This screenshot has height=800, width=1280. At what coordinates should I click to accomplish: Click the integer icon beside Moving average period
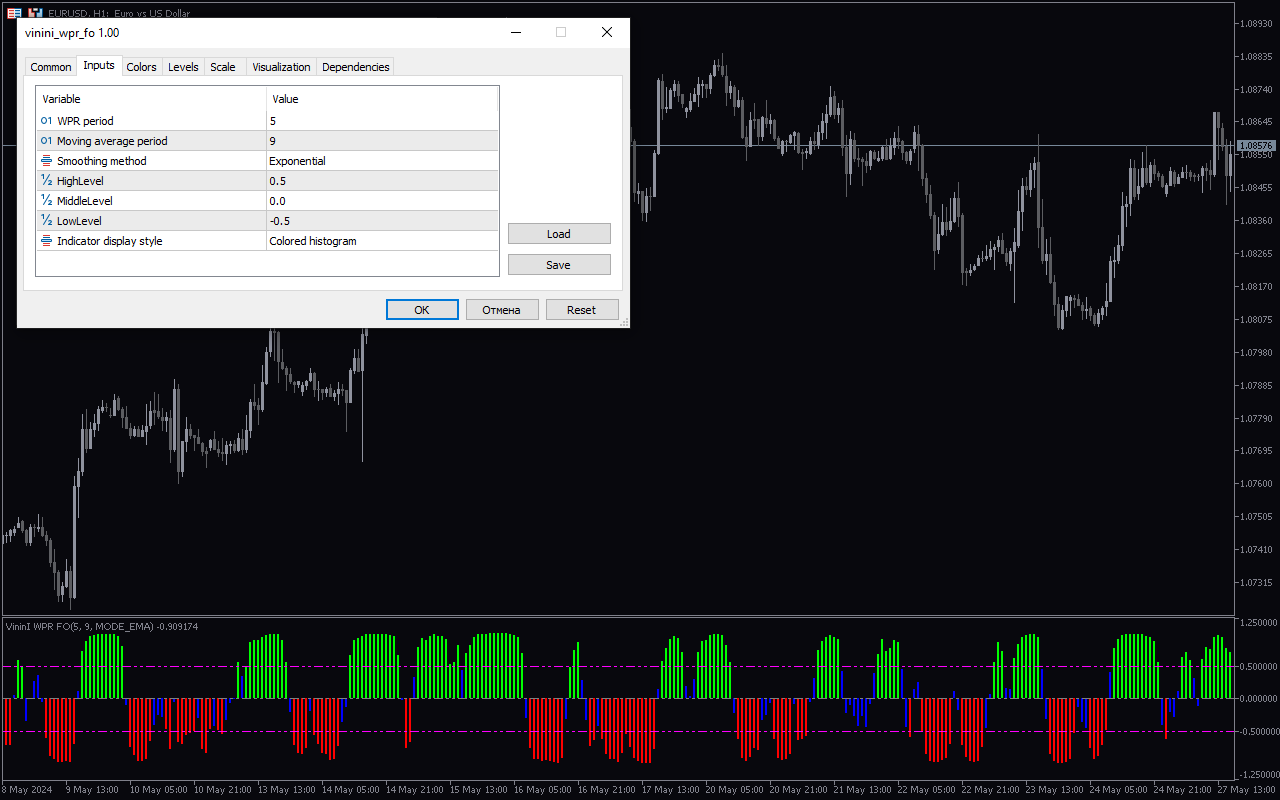[46, 141]
